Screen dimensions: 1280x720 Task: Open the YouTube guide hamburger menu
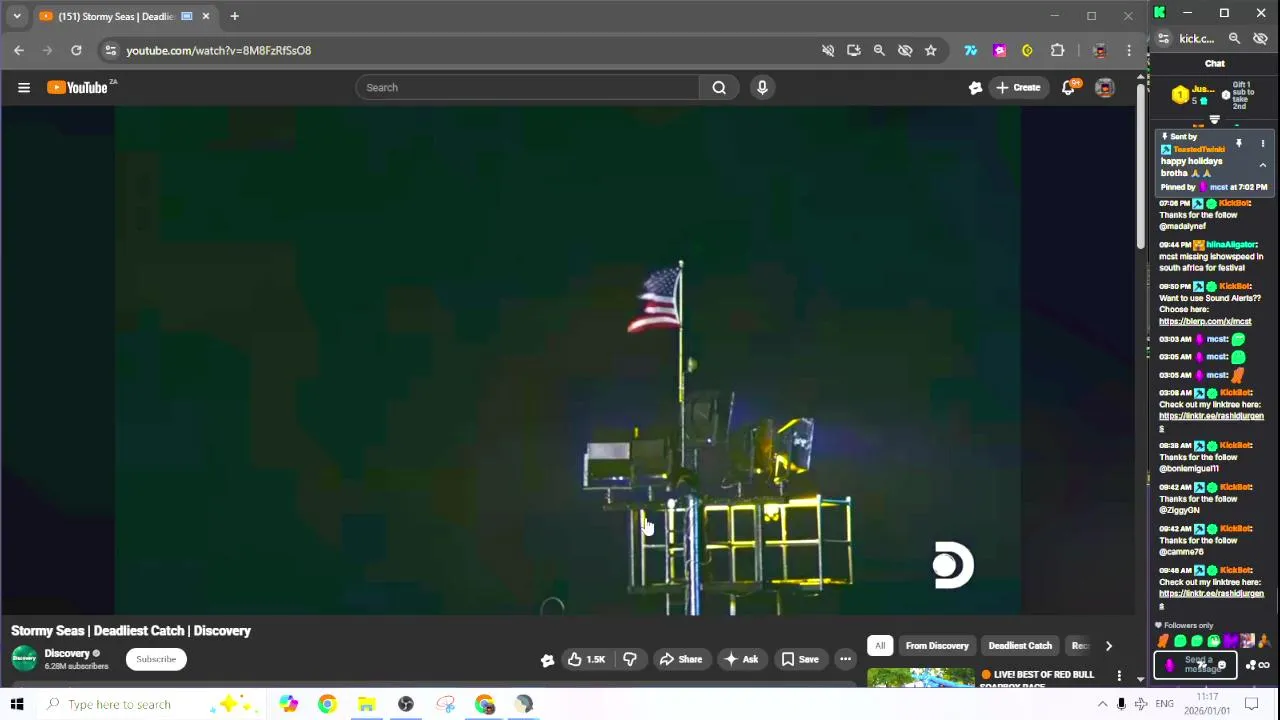point(24,88)
